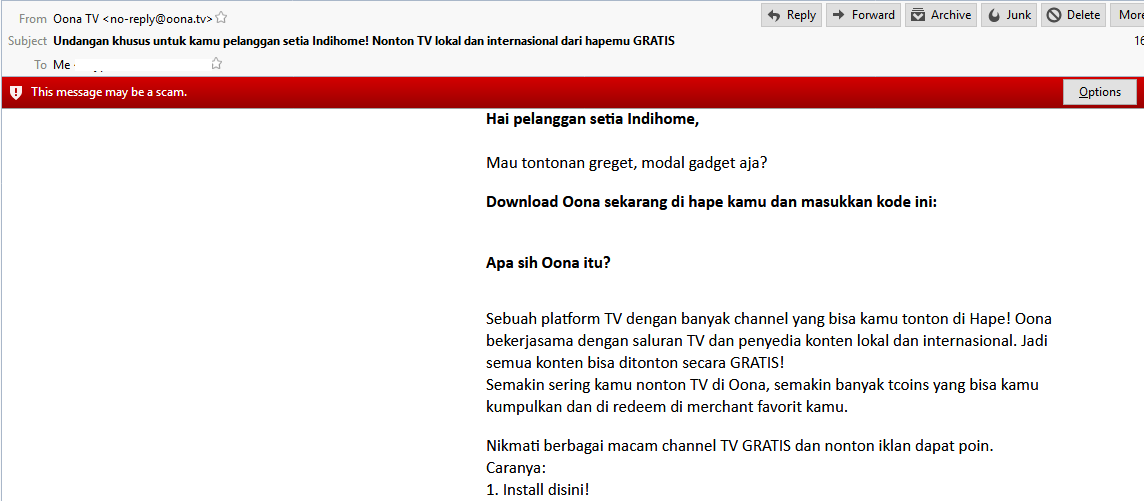Click heading 'Apa sih Oona itu?'
Viewport: 1144px width, 501px height.
(548, 263)
